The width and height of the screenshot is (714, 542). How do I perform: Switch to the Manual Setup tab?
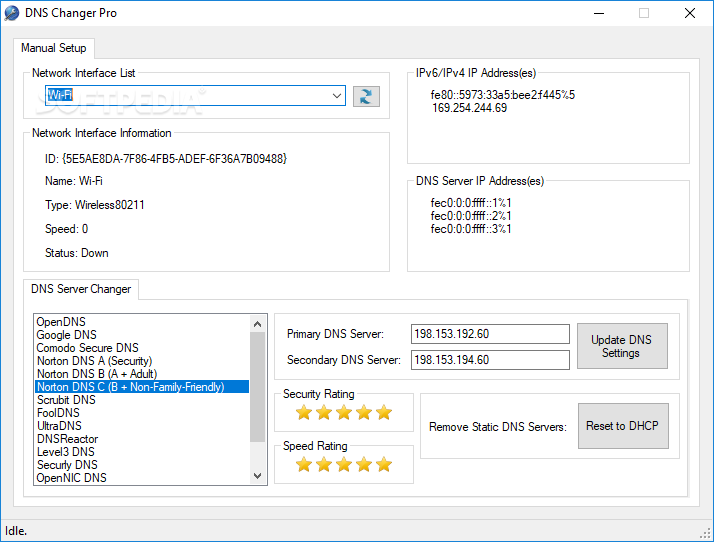pyautogui.click(x=54, y=48)
